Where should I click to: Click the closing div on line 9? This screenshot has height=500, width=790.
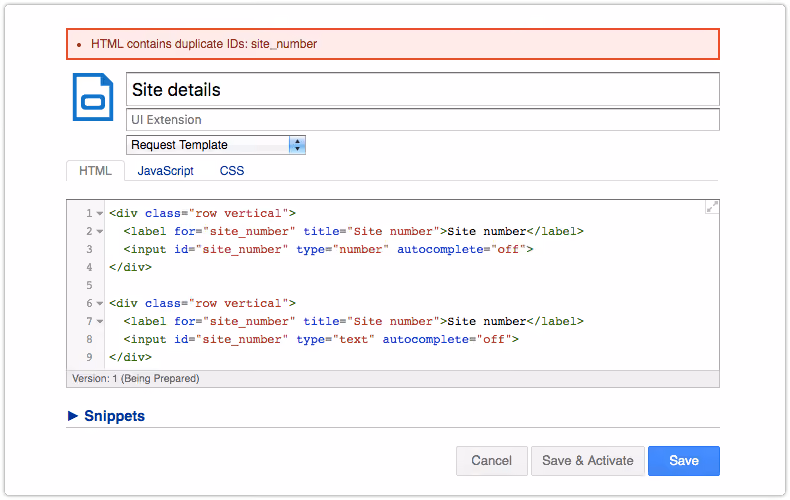(130, 357)
